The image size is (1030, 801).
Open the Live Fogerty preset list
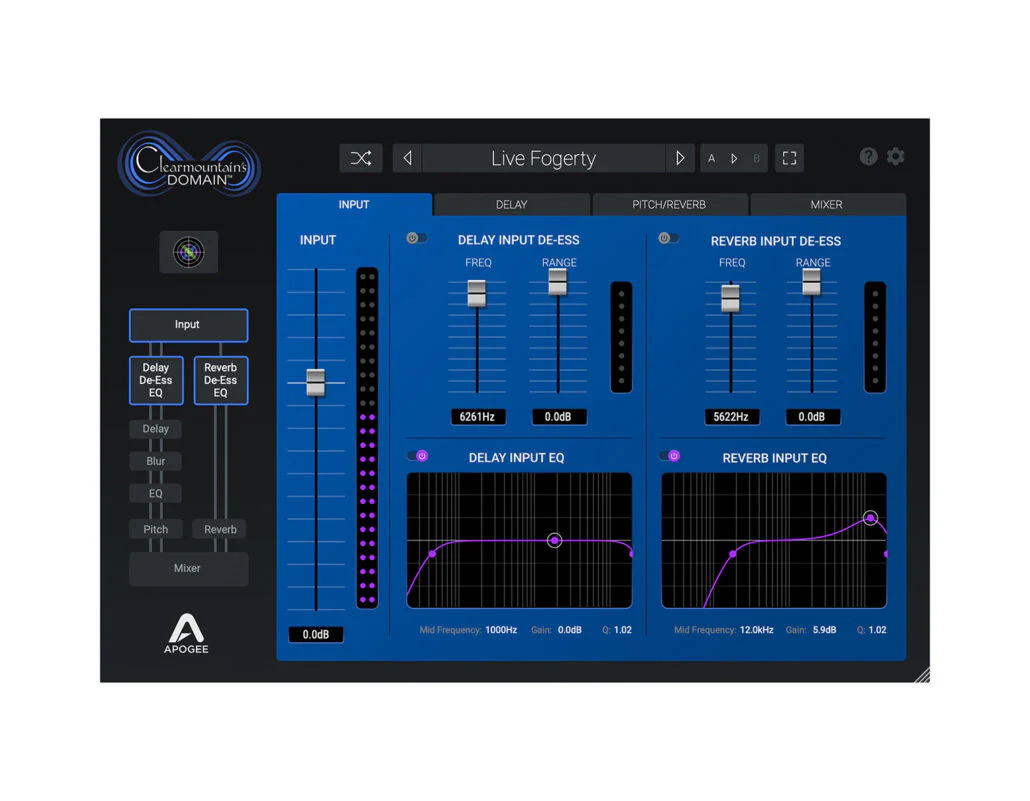[543, 158]
